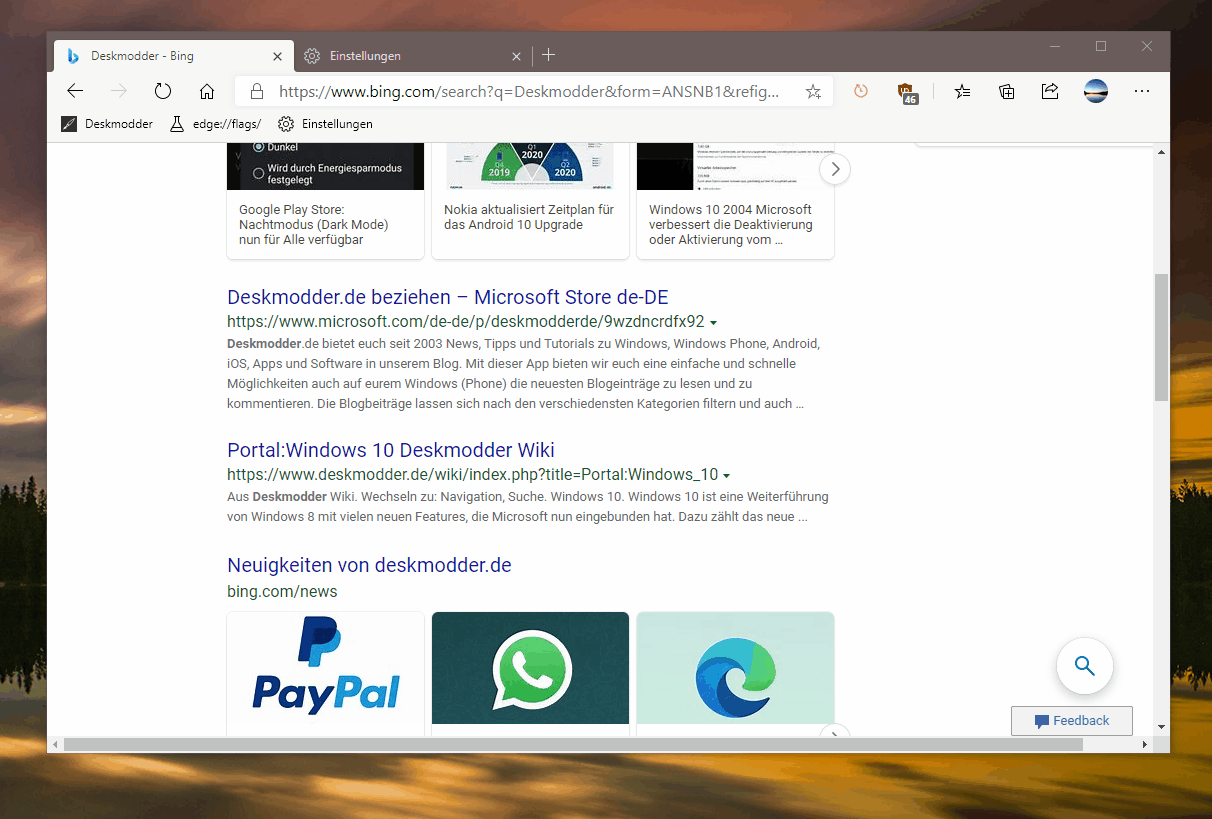1212x819 pixels.
Task: Add this page to favorites with the star
Action: [813, 92]
